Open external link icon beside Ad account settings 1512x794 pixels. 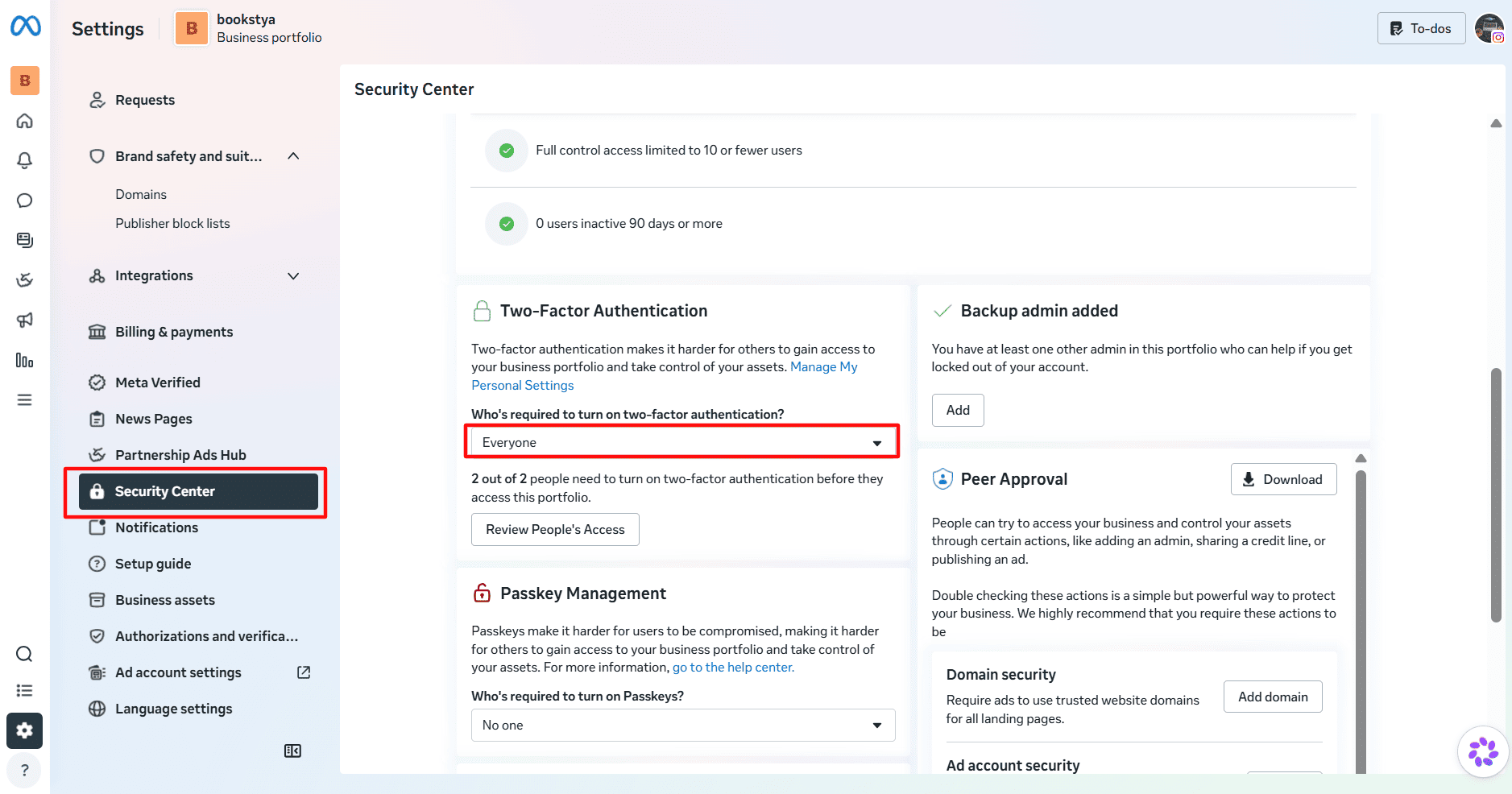coord(304,672)
